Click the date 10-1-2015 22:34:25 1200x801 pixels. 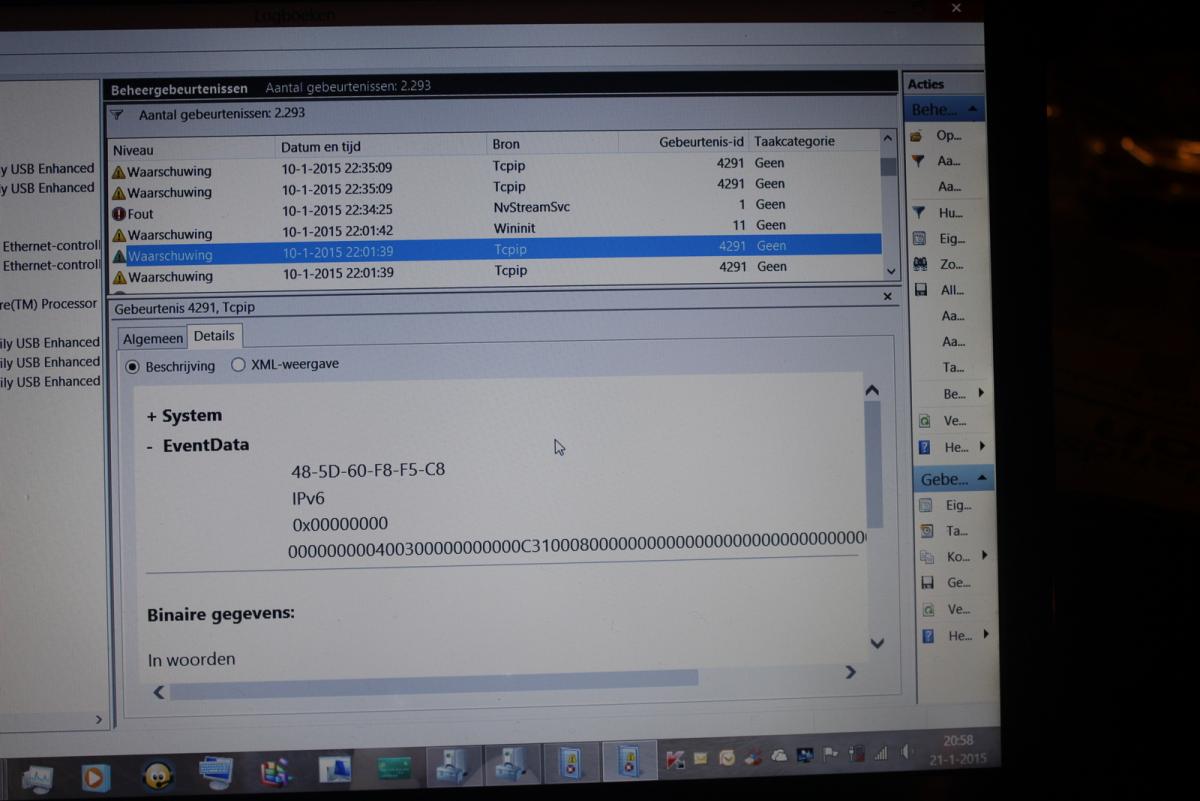pos(337,211)
